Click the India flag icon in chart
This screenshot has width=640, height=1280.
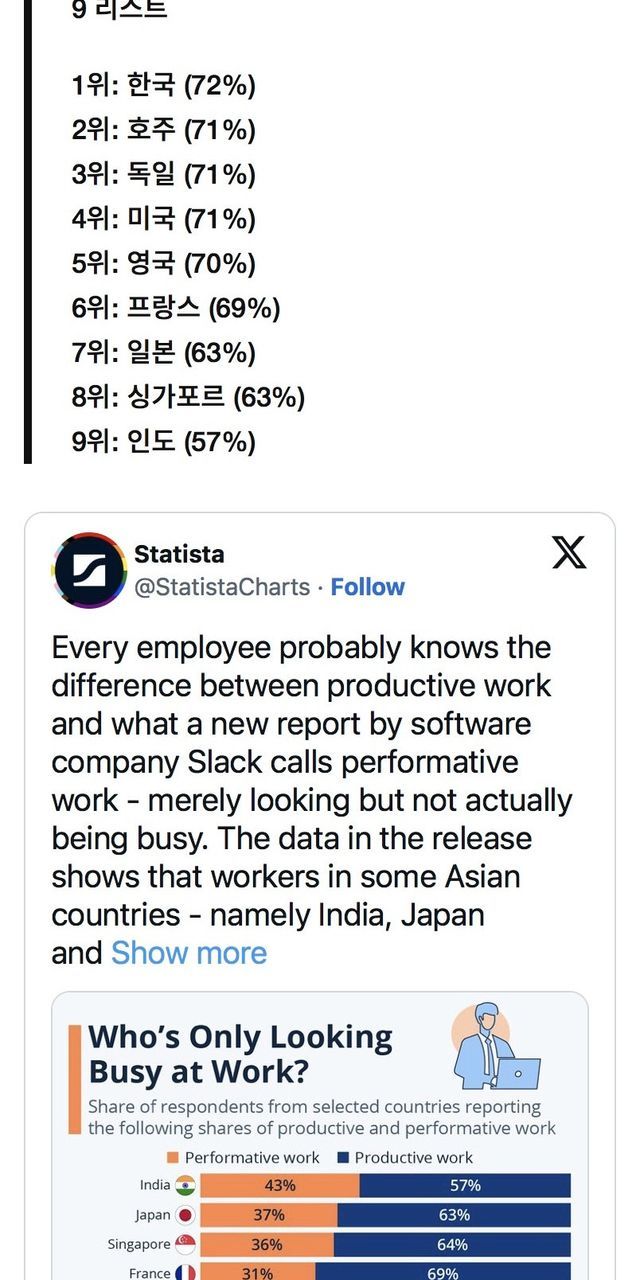(x=185, y=1186)
